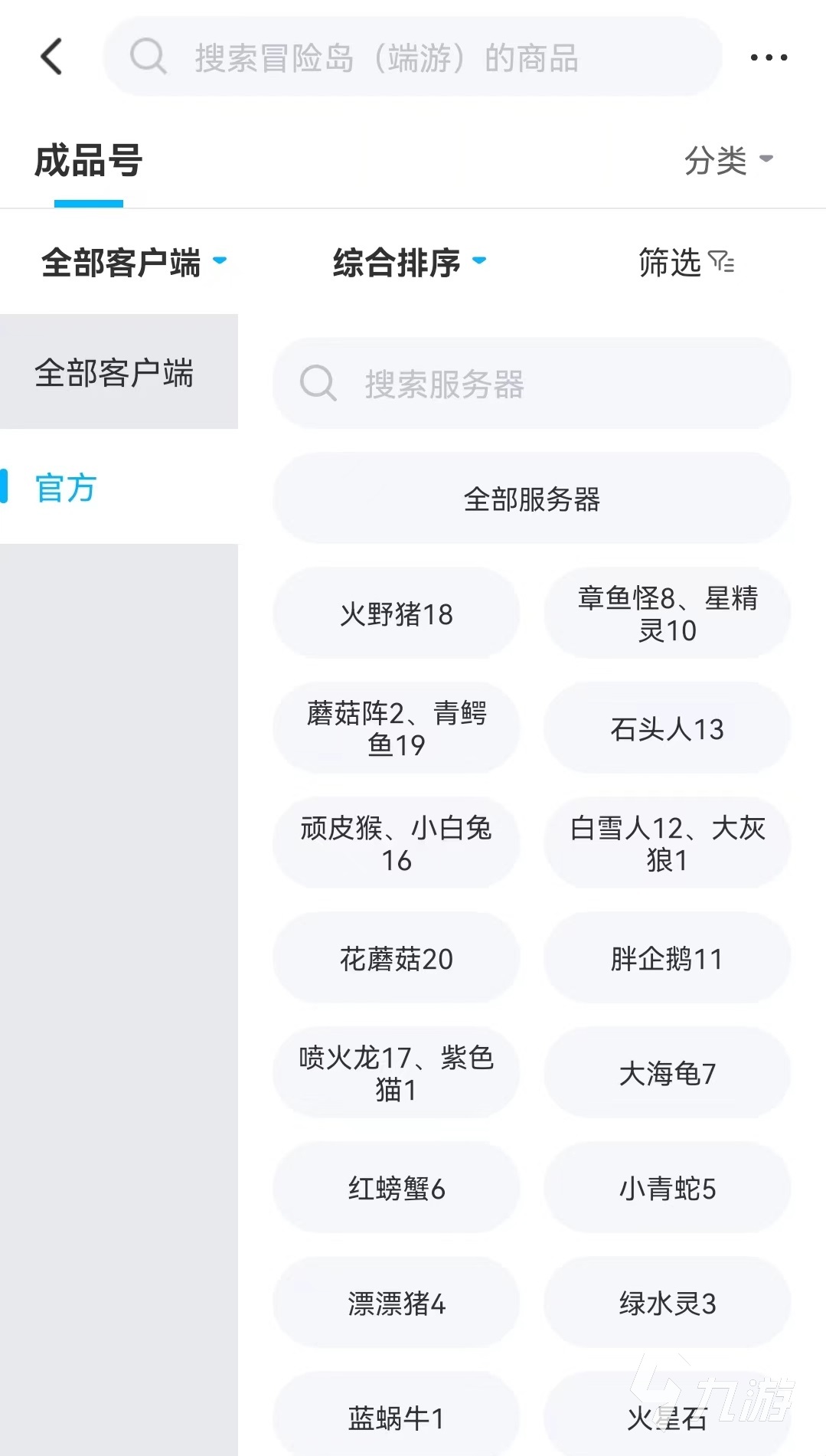Choose server 花蘑菇20
Viewport: 826px width, 1456px height.
click(x=396, y=958)
